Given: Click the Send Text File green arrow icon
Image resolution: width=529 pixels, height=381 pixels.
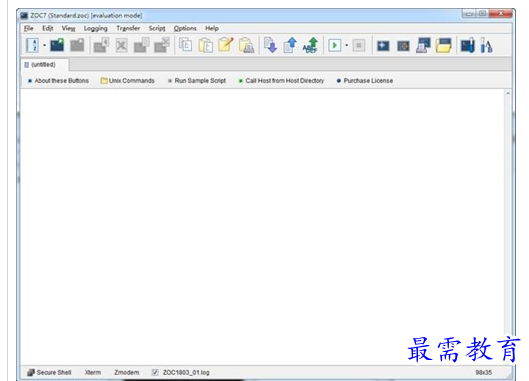Looking at the screenshot, I should (310, 45).
